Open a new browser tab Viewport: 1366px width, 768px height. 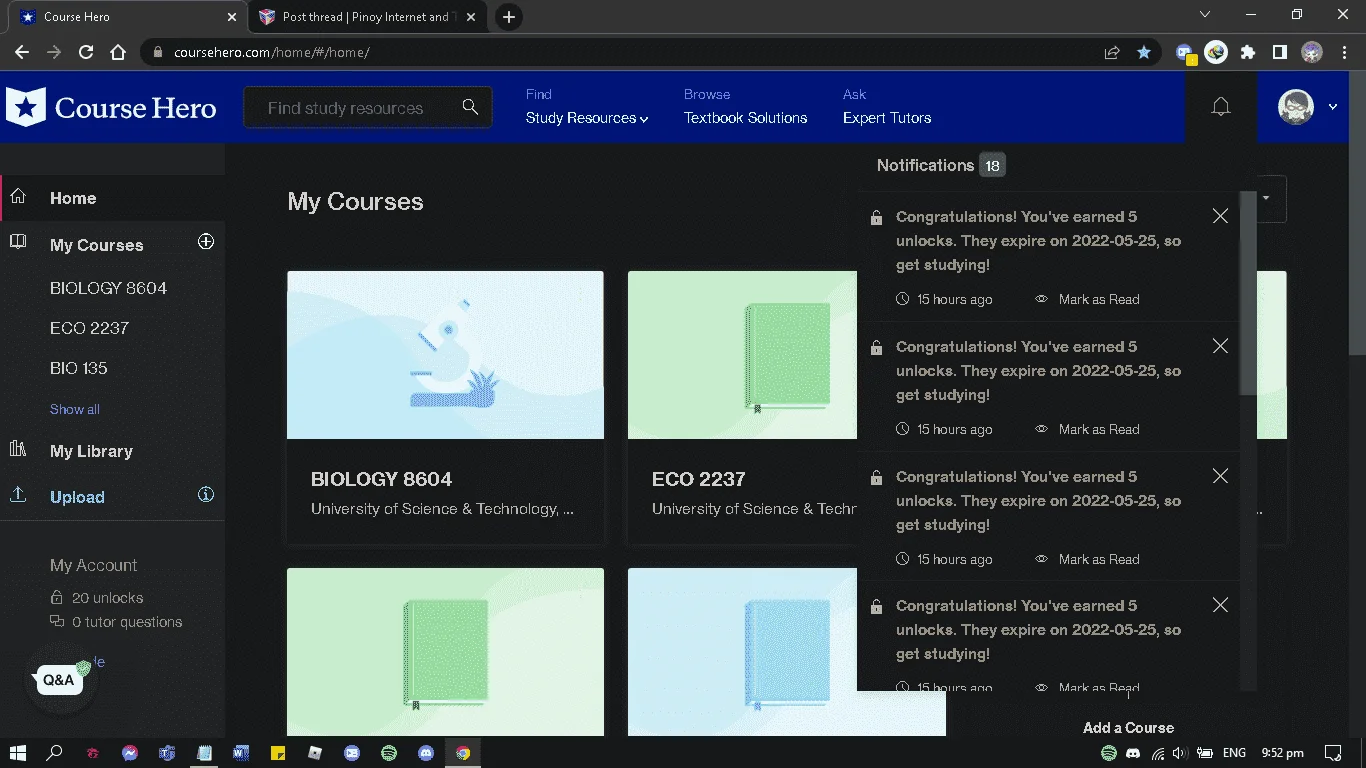point(509,17)
